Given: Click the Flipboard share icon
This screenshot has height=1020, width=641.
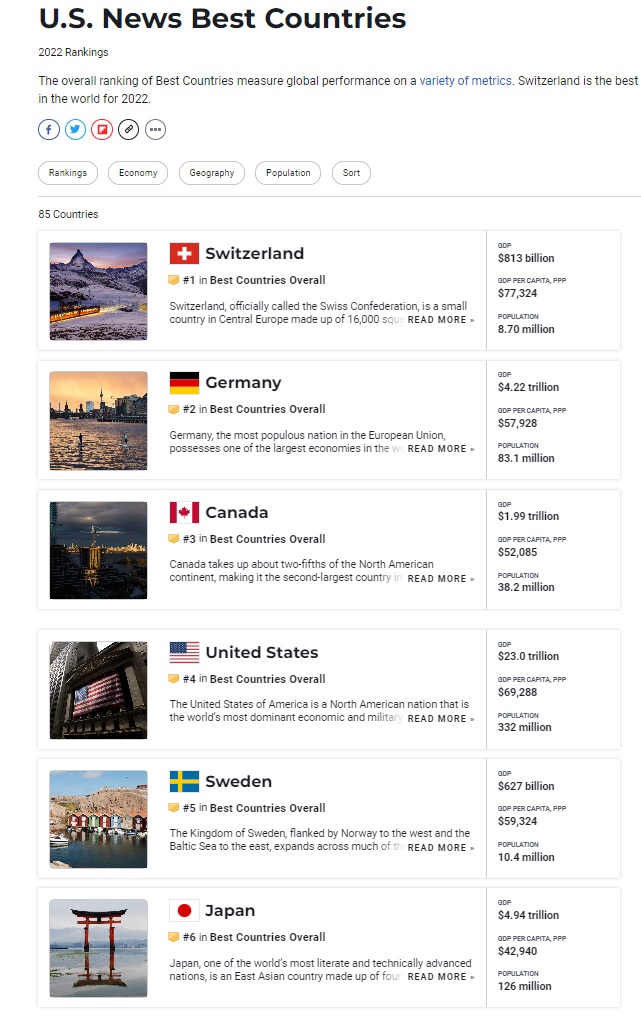Looking at the screenshot, I should tap(102, 129).
